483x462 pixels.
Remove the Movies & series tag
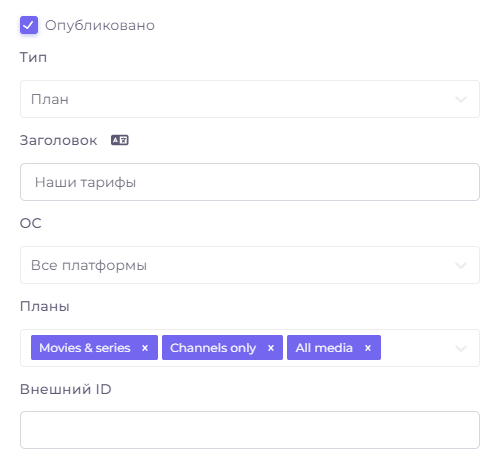[145, 348]
